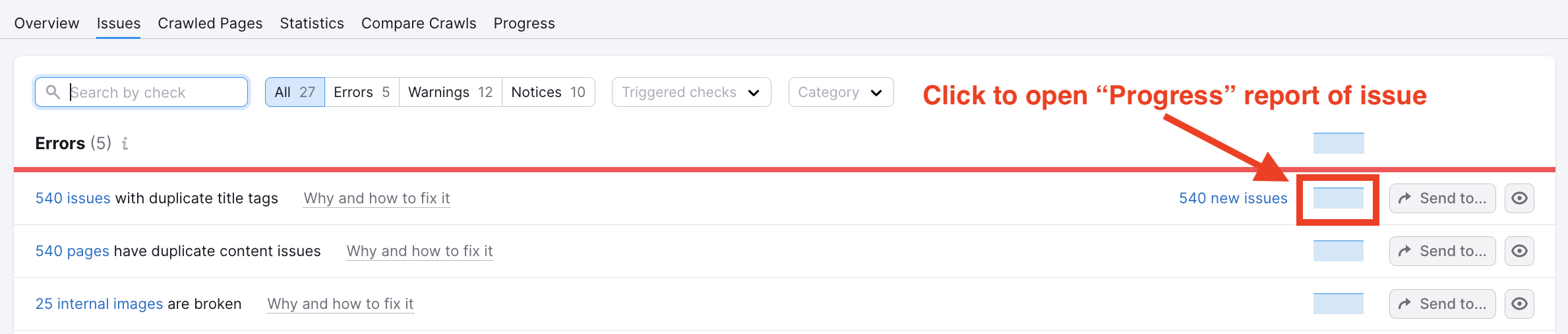Screen dimensions: 1568x334
Task: Switch to the Crawled Pages tab
Action: pyautogui.click(x=210, y=23)
